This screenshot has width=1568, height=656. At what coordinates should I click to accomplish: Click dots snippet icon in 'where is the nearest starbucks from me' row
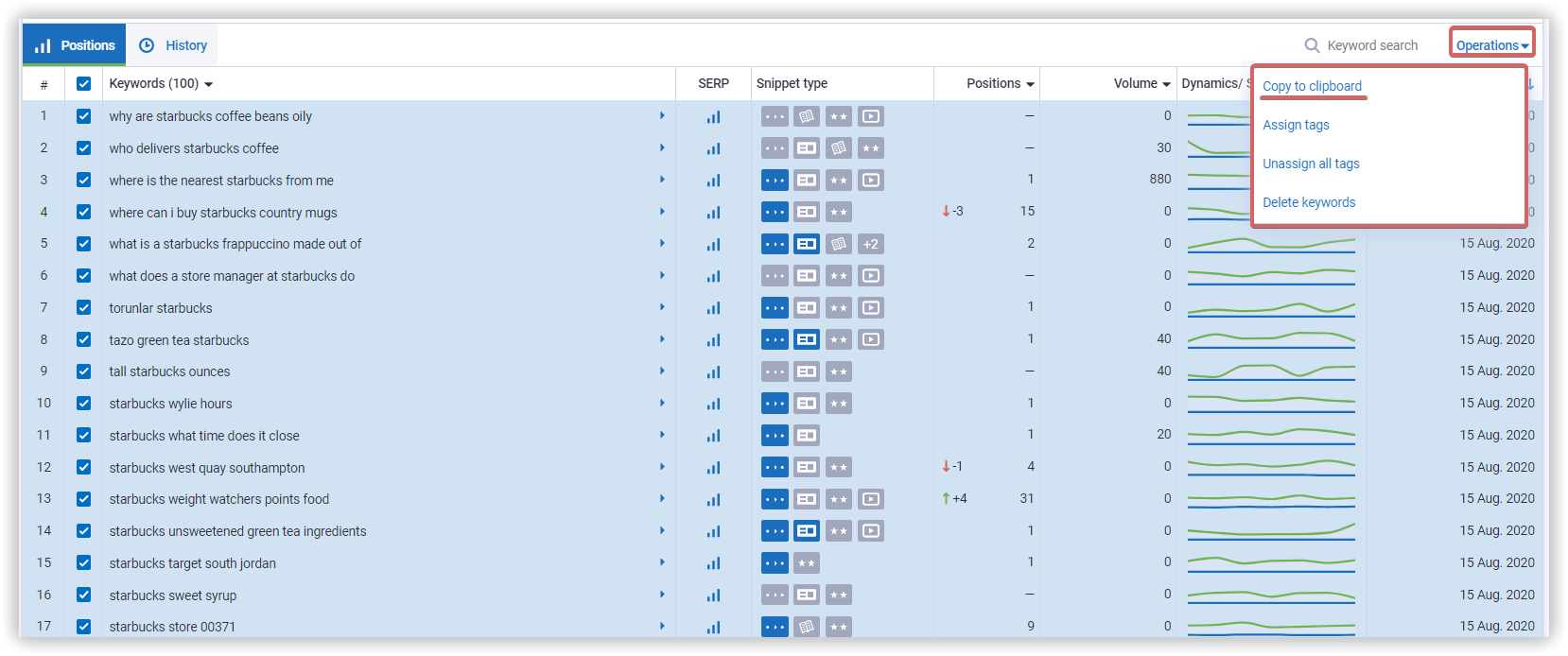click(x=775, y=181)
